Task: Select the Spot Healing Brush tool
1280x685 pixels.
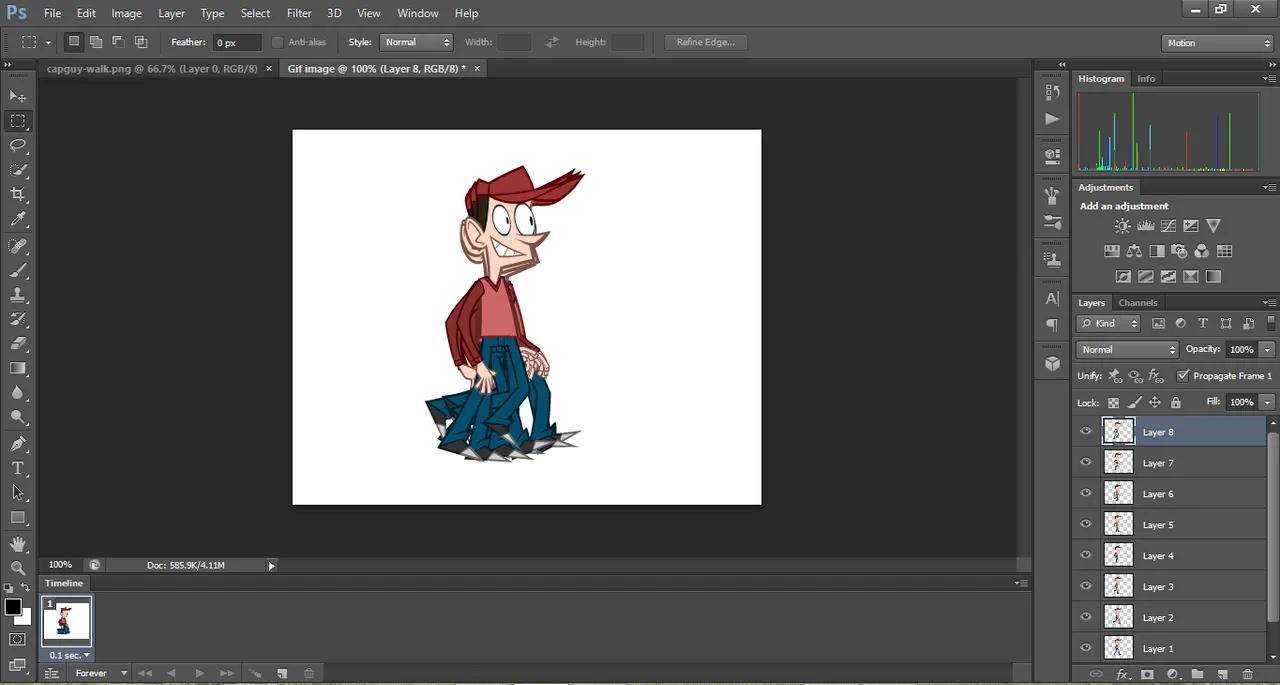Action: 18,246
